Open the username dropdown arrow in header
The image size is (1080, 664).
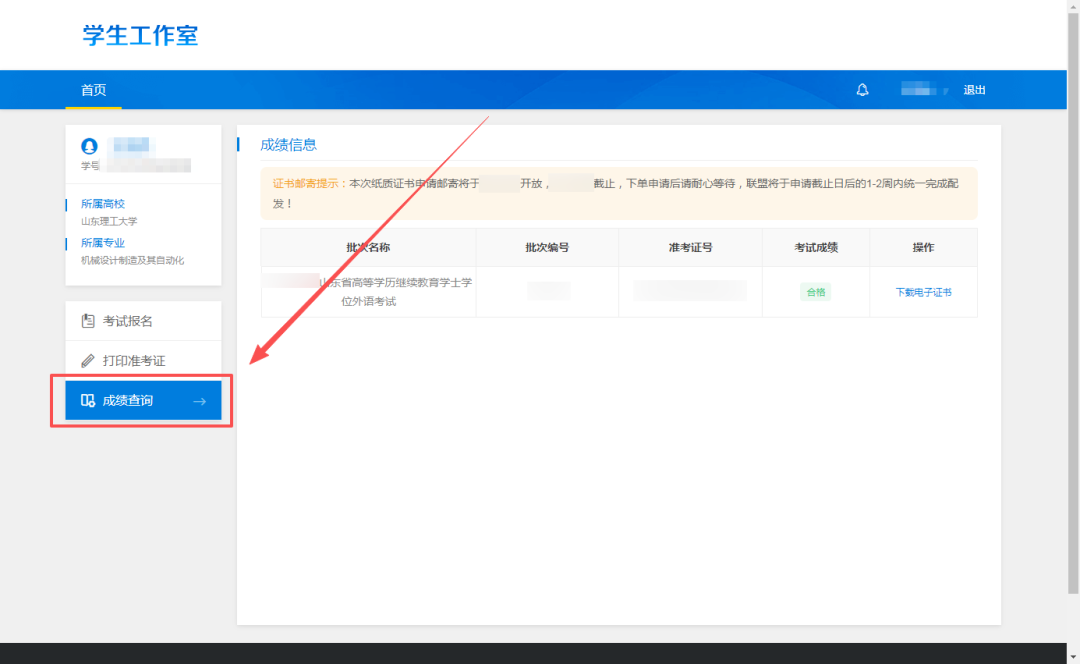(x=946, y=90)
